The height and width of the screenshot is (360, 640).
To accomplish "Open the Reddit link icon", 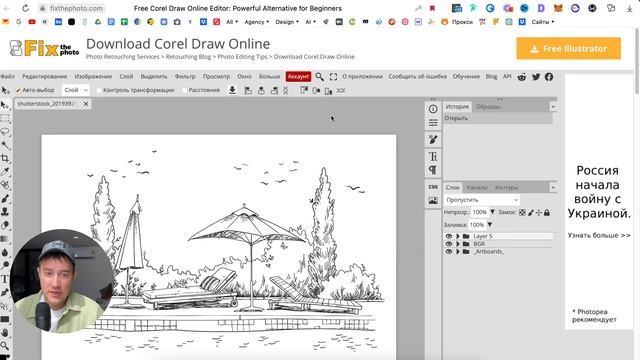I will 522,77.
